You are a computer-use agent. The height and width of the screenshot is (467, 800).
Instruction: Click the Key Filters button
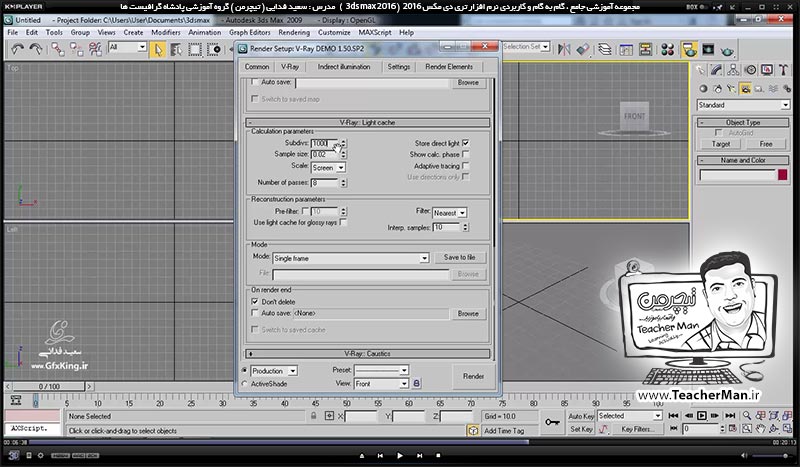638,429
